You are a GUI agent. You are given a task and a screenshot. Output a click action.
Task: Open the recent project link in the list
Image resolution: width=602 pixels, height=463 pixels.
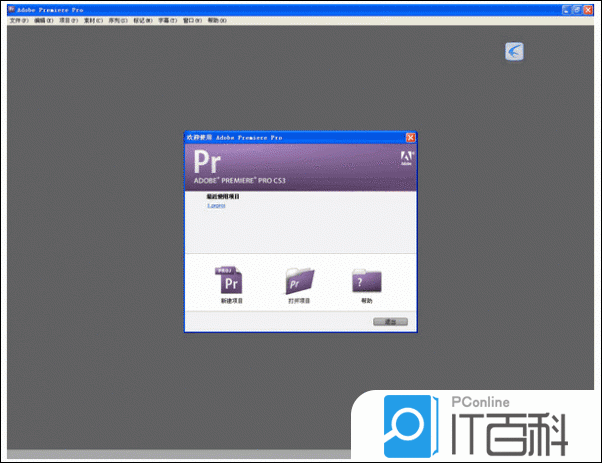click(217, 206)
